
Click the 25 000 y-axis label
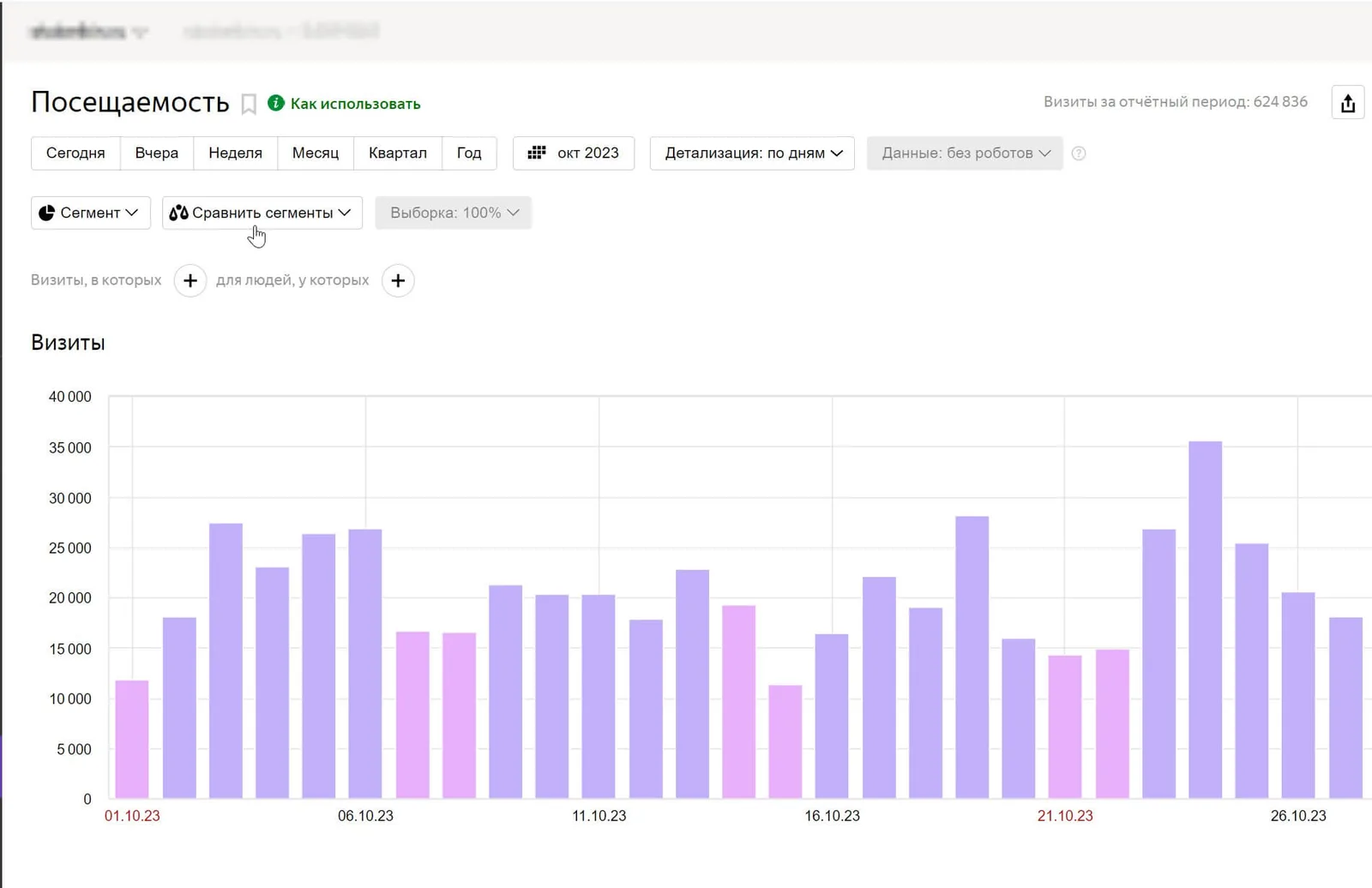point(70,549)
